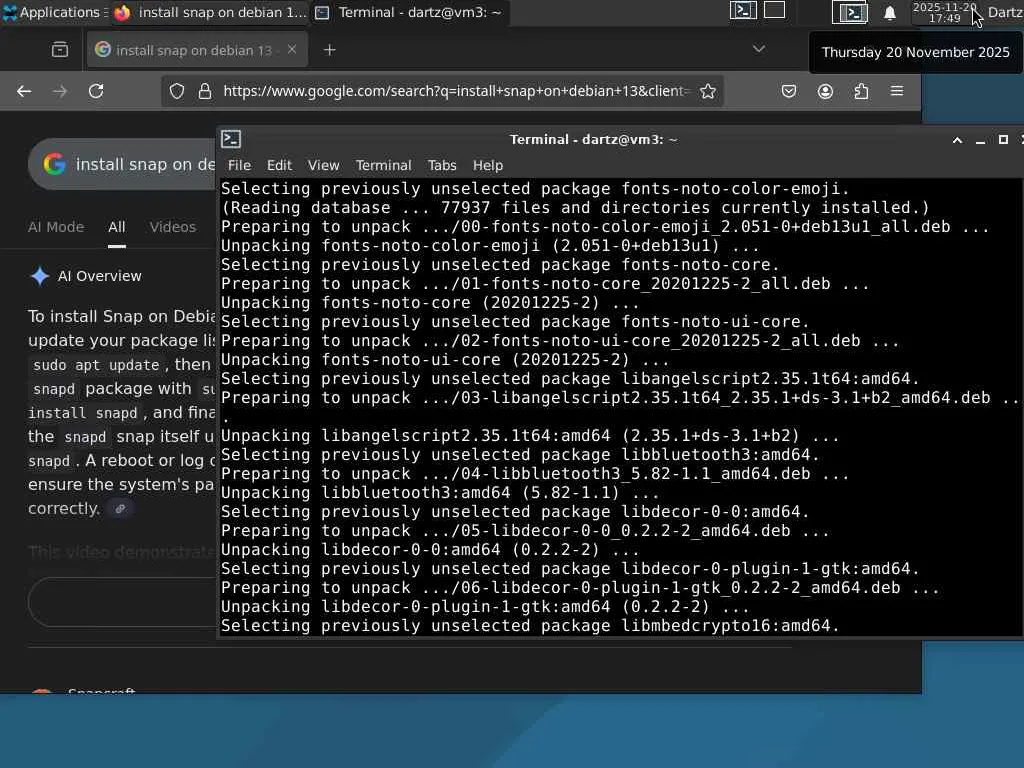Viewport: 1024px width, 768px height.
Task: Click the Google logo in the search box
Action: pyautogui.click(x=54, y=164)
